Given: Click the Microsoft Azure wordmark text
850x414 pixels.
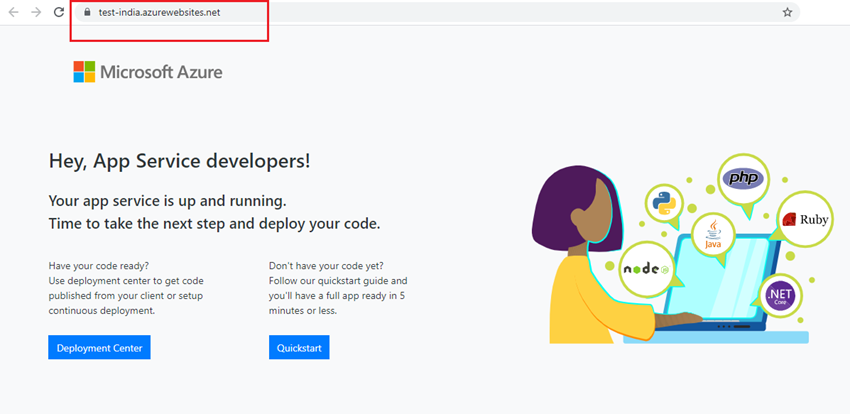Looking at the screenshot, I should [x=162, y=72].
